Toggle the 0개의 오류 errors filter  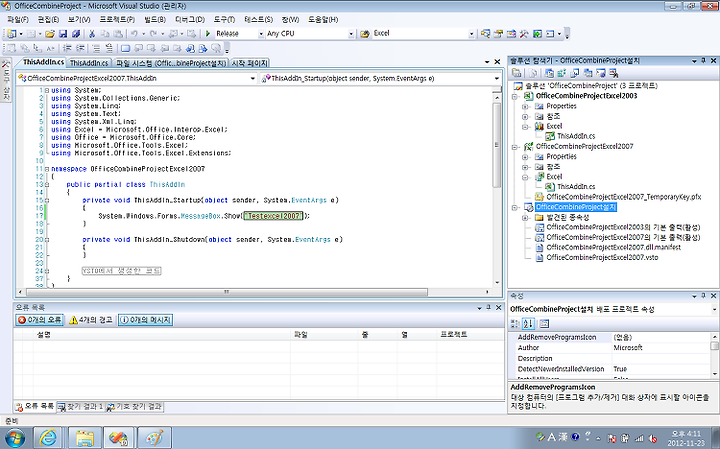pyautogui.click(x=39, y=320)
